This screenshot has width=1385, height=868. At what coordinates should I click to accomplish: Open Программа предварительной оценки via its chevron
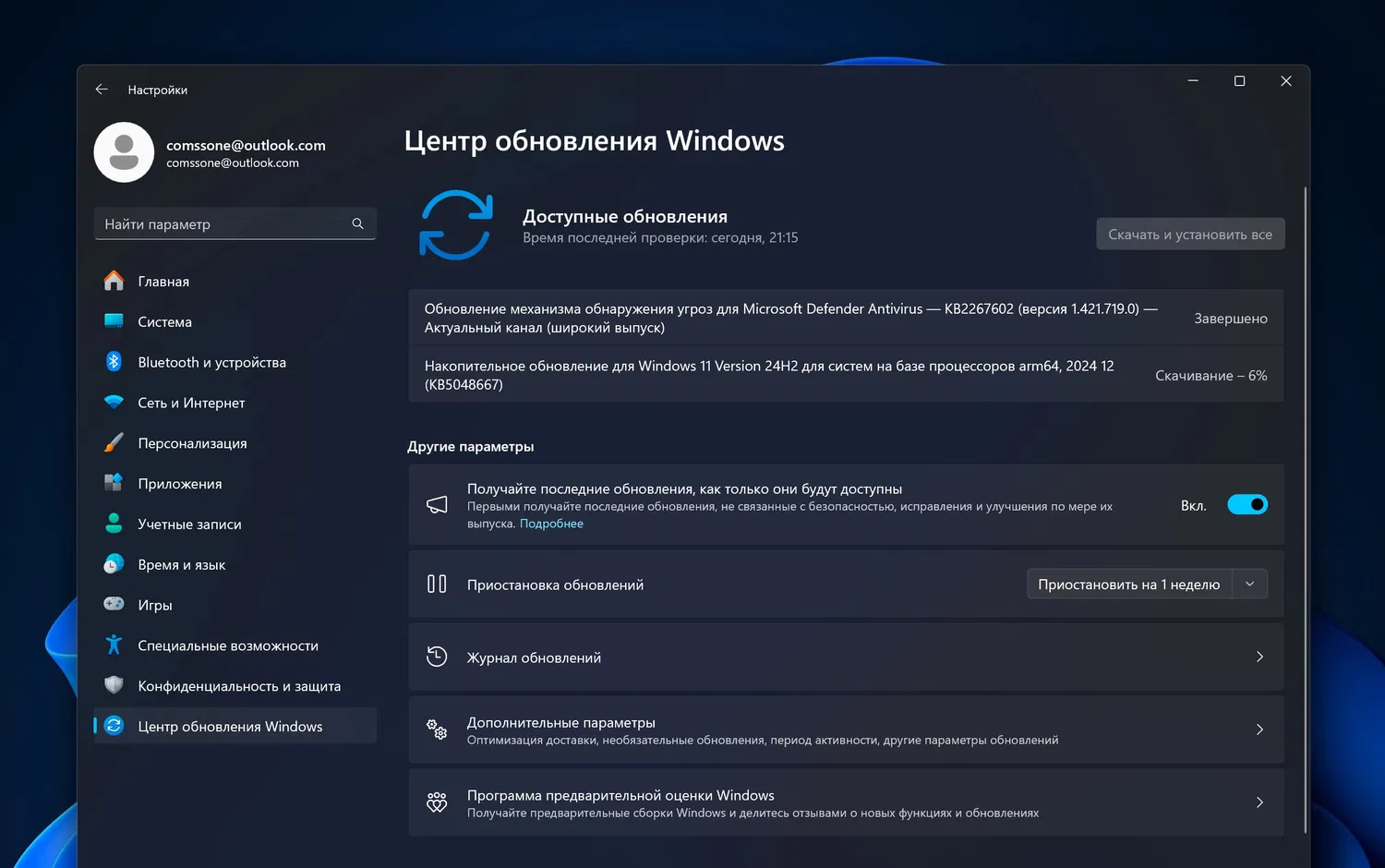(x=1259, y=802)
